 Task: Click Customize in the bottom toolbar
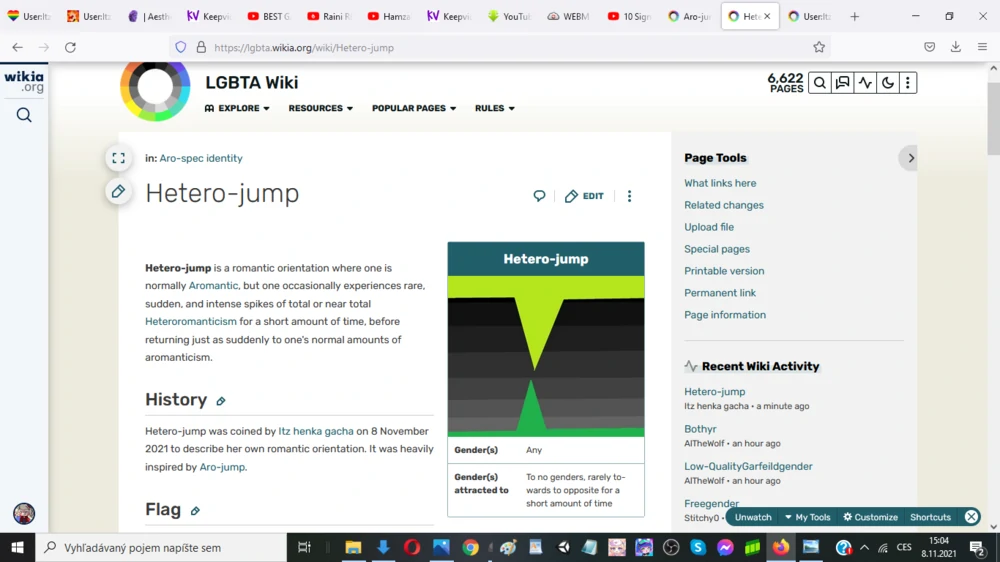click(871, 517)
